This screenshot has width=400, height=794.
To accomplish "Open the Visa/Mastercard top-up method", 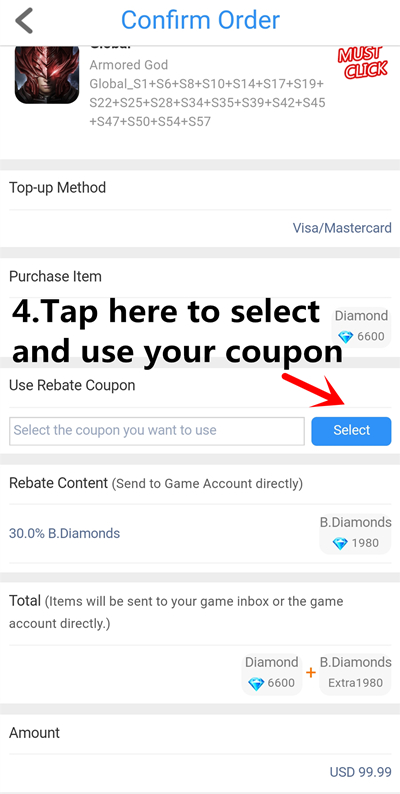I will pyautogui.click(x=342, y=228).
